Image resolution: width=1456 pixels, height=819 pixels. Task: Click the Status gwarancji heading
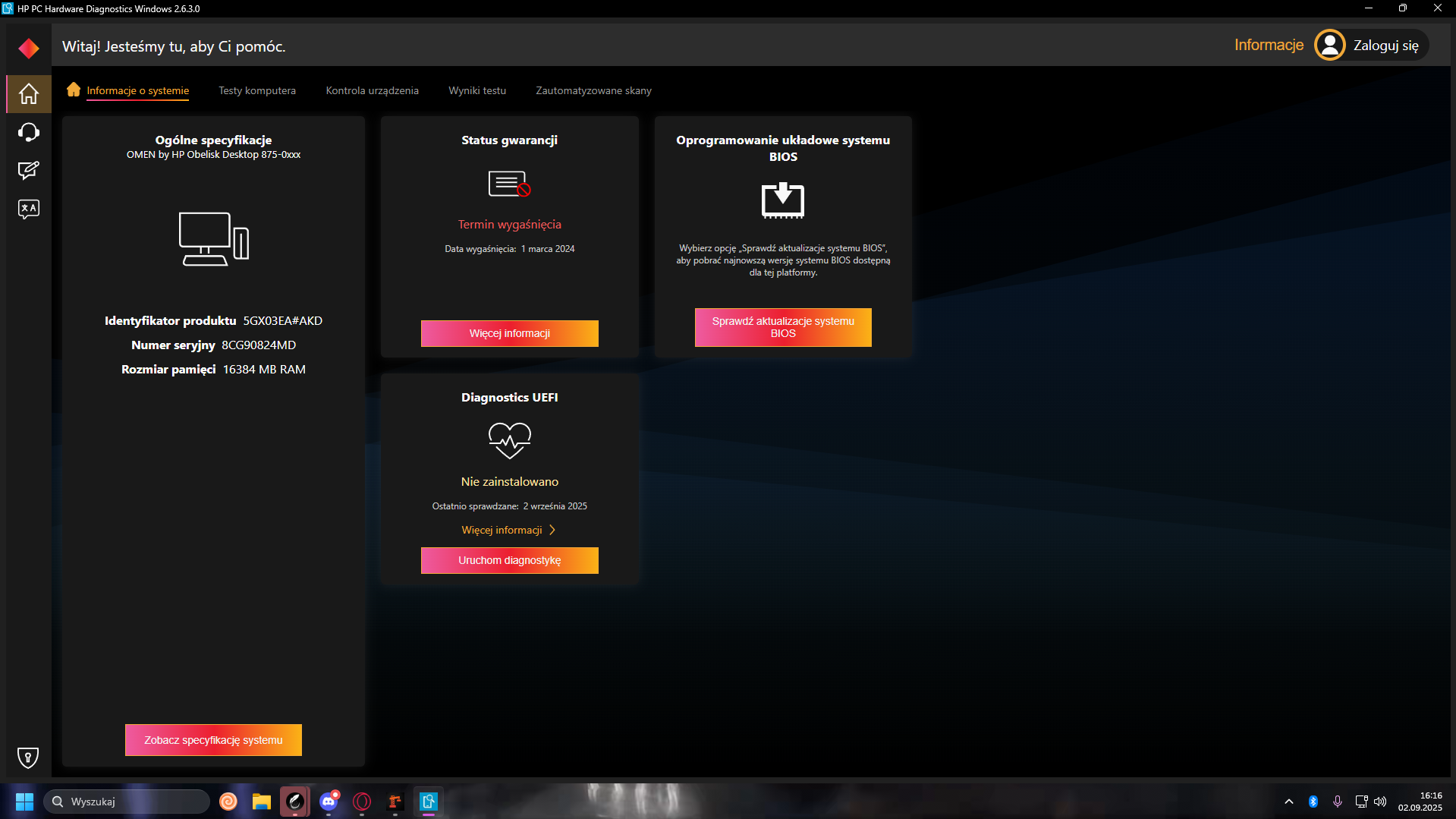(x=510, y=140)
